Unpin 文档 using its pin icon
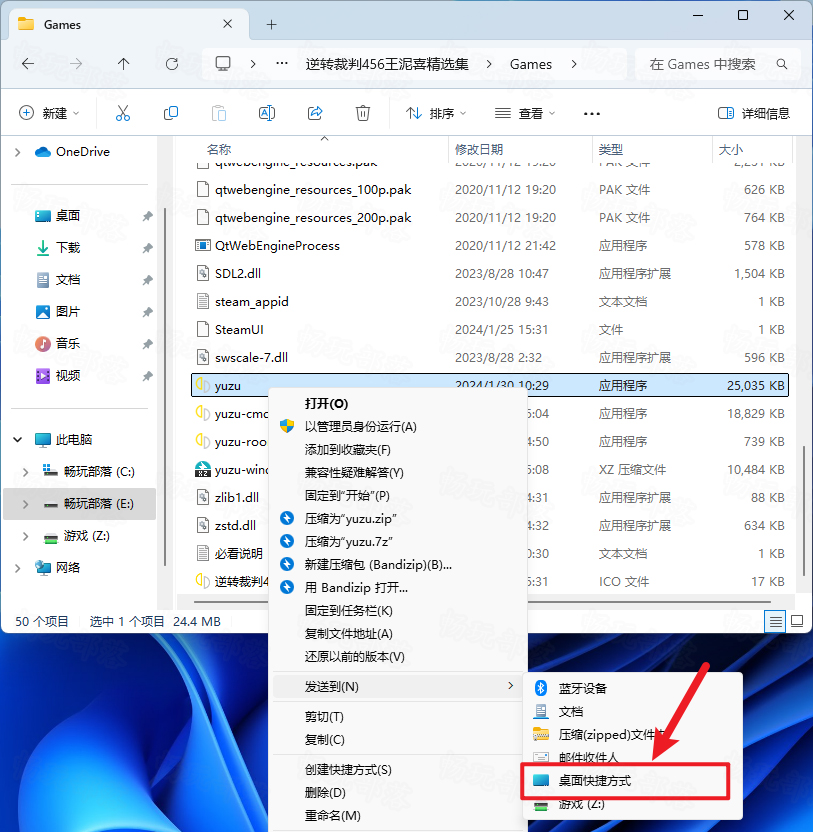The height and width of the screenshot is (832, 813). point(148,280)
